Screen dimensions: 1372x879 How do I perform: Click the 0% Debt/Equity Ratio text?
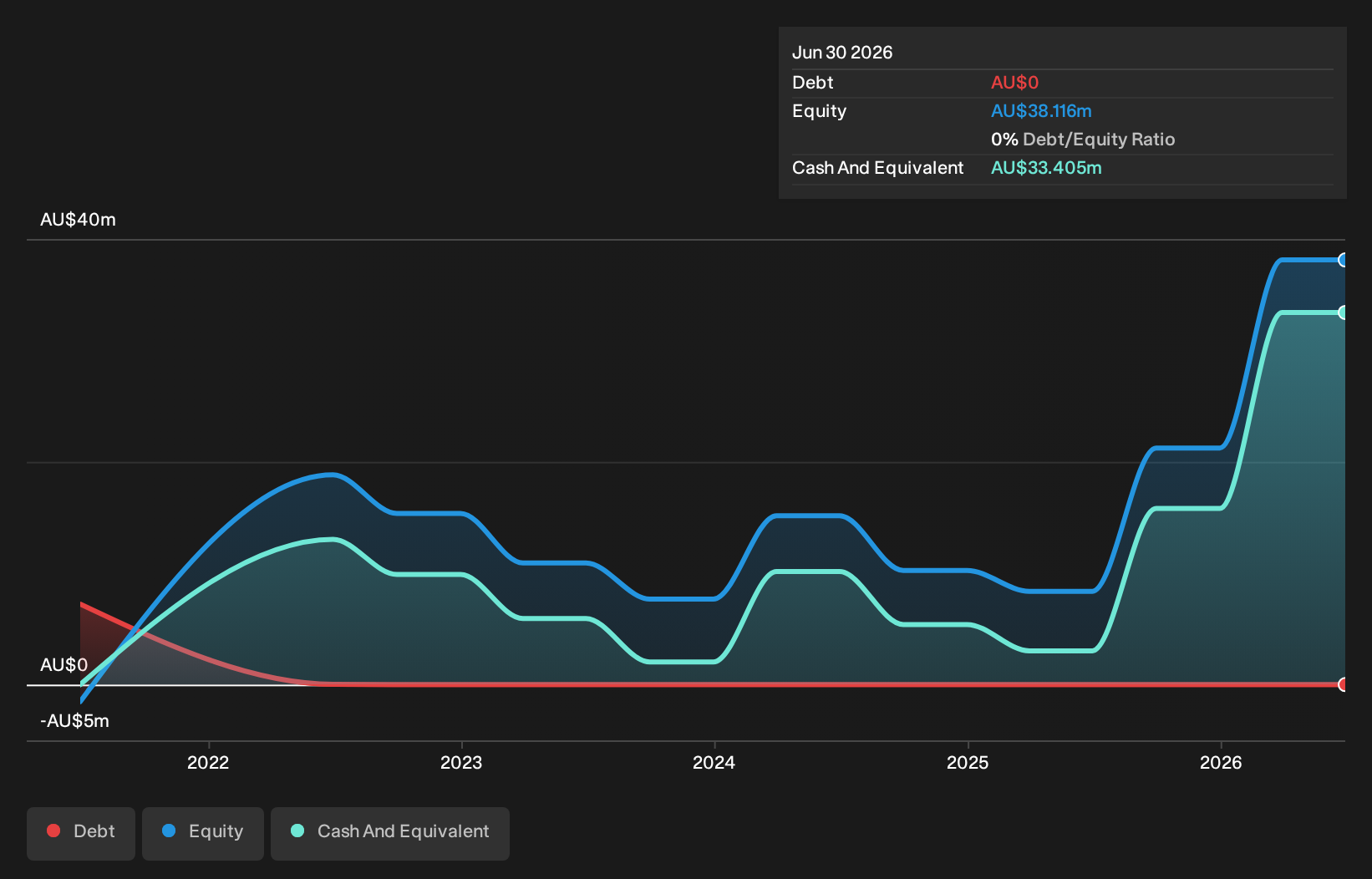1083,140
